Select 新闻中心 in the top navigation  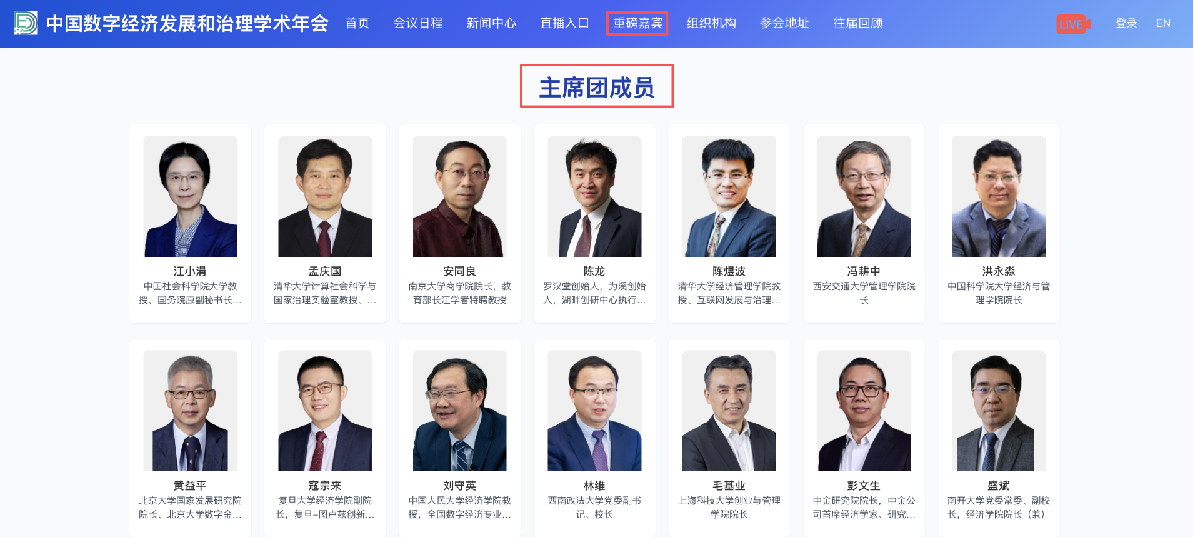(491, 23)
